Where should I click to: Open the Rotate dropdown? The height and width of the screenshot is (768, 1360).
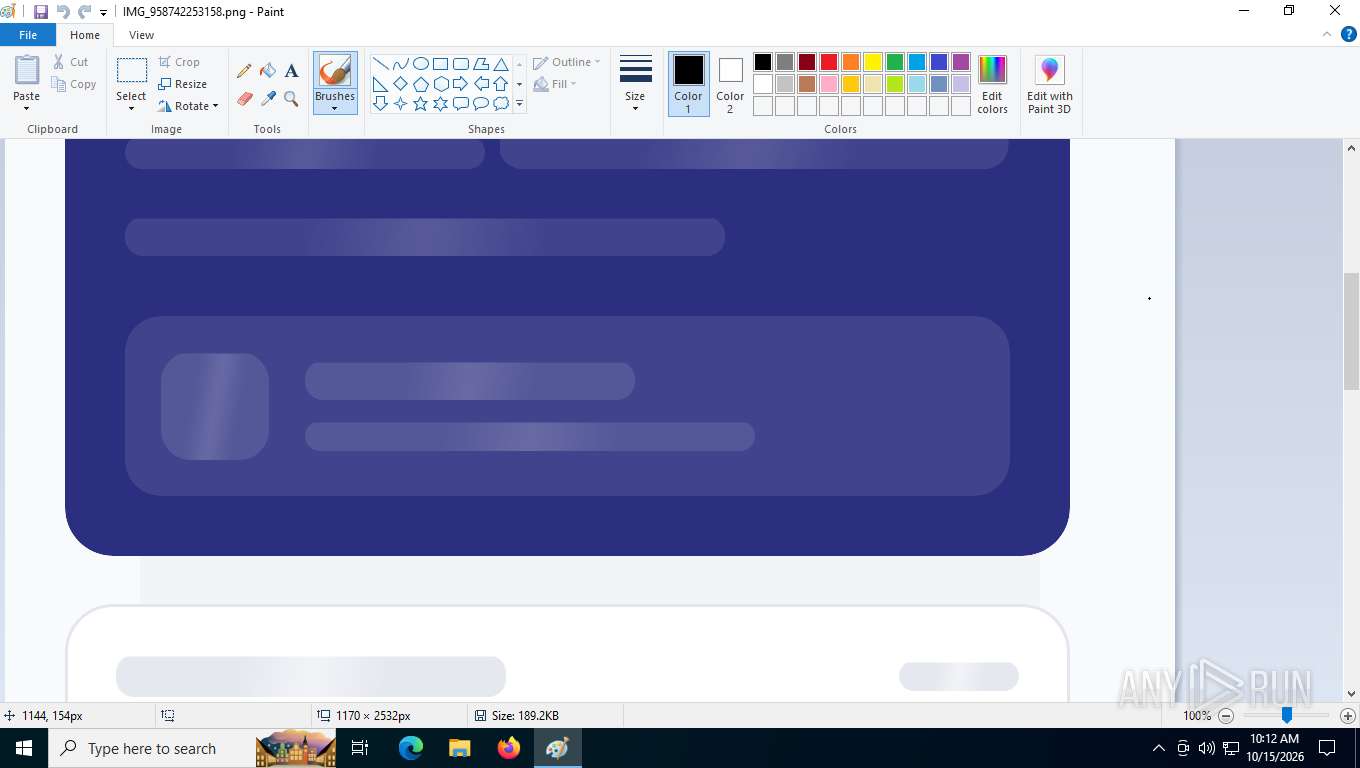pos(188,106)
